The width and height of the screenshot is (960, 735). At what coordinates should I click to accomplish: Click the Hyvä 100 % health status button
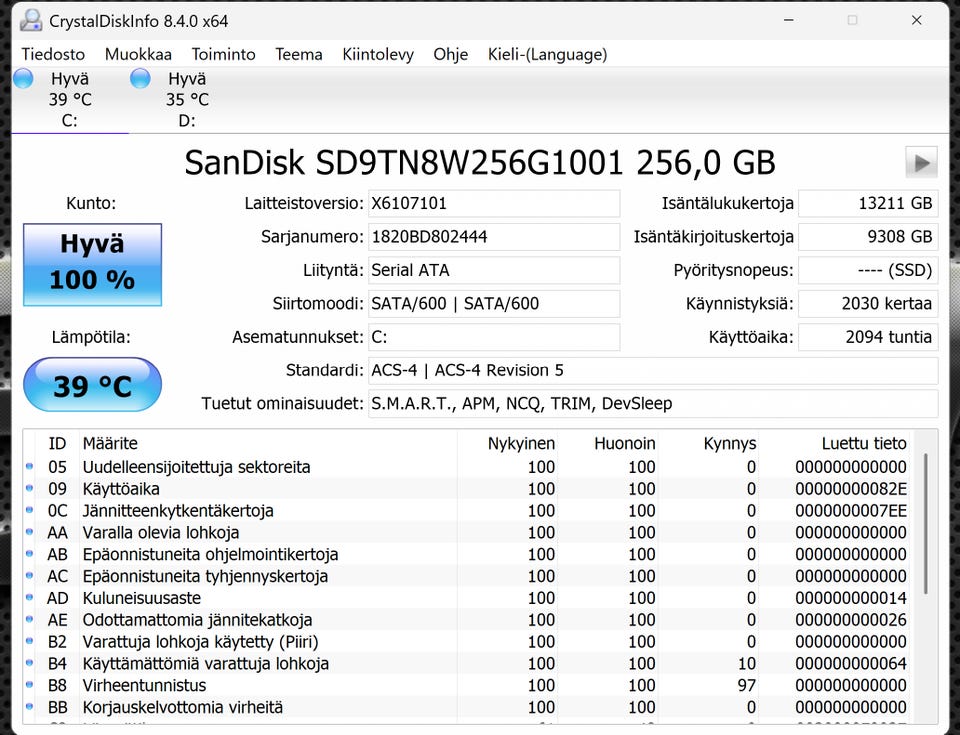92,264
